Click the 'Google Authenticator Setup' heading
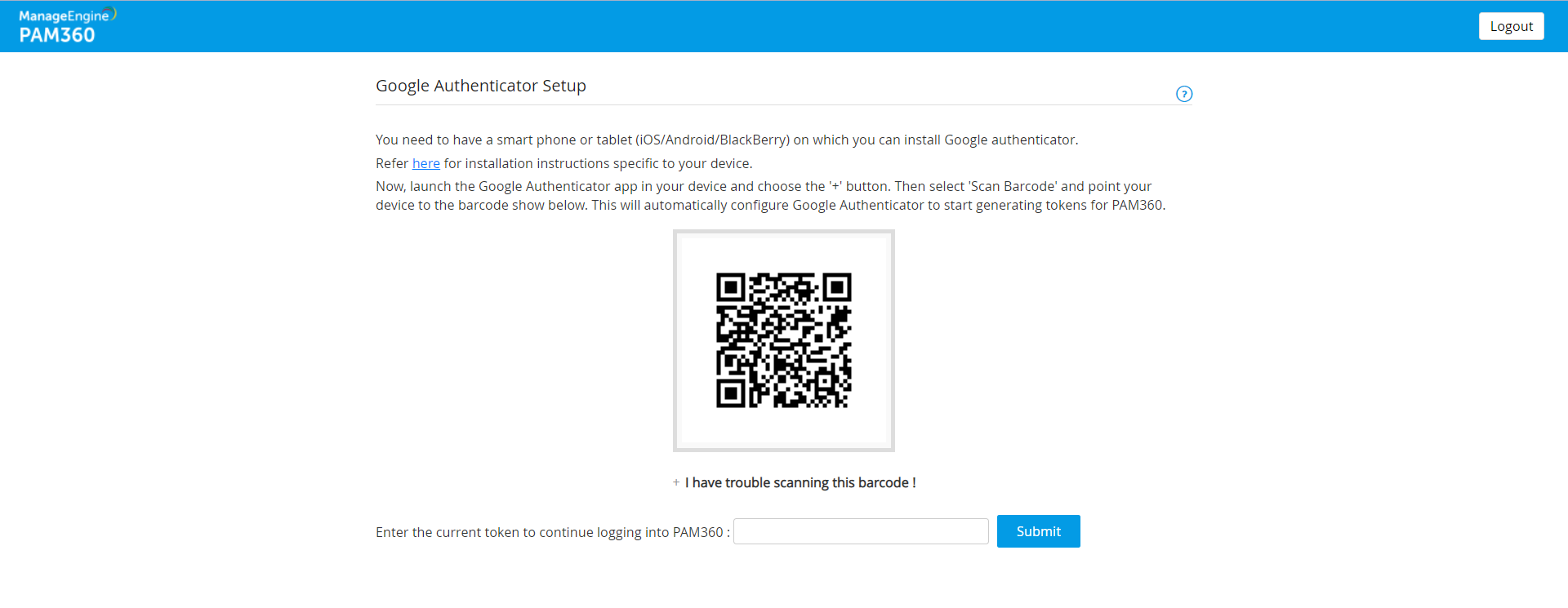Viewport: 1568px width, 608px height. tap(481, 86)
